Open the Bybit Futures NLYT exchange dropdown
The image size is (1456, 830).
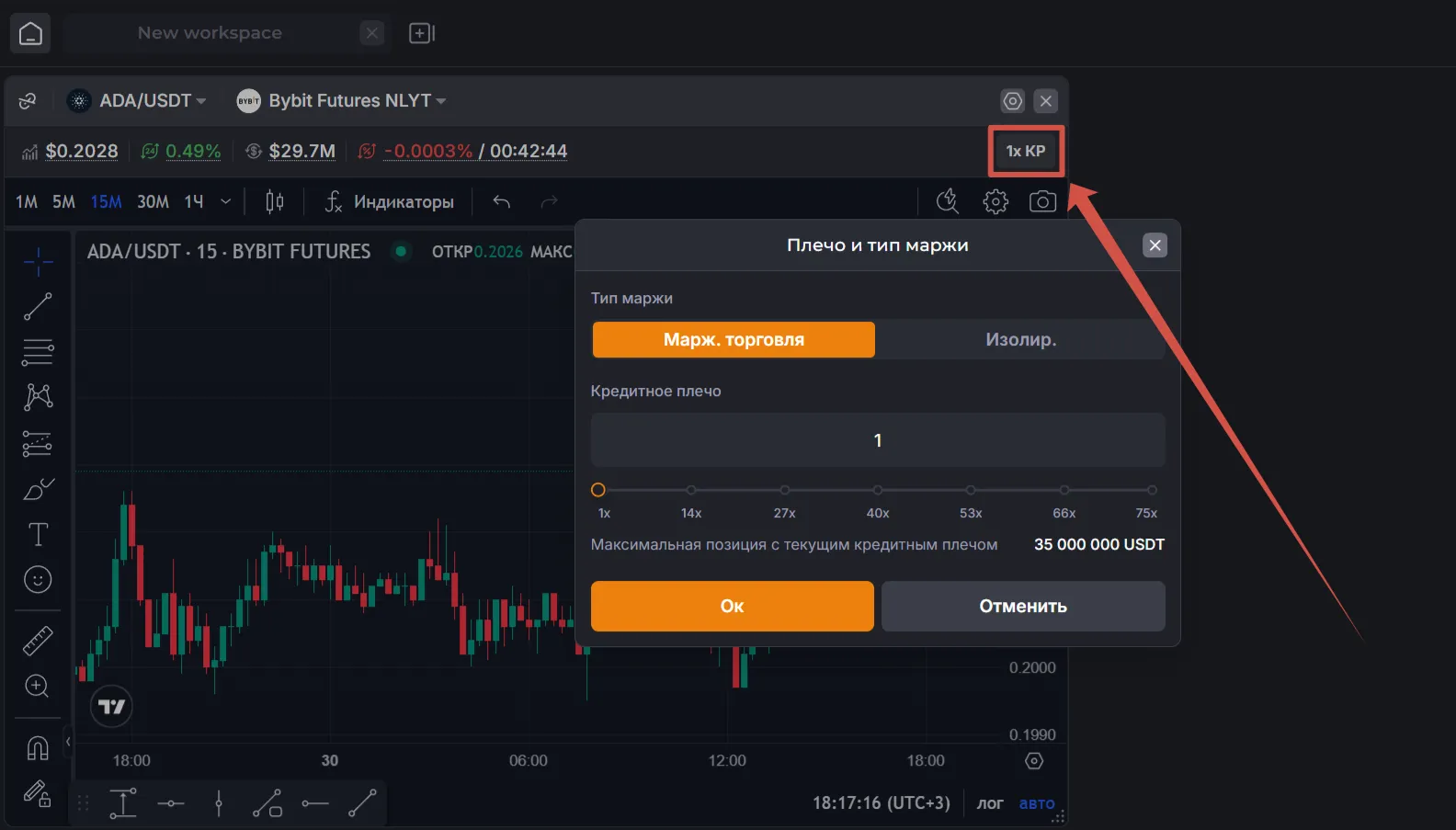341,101
